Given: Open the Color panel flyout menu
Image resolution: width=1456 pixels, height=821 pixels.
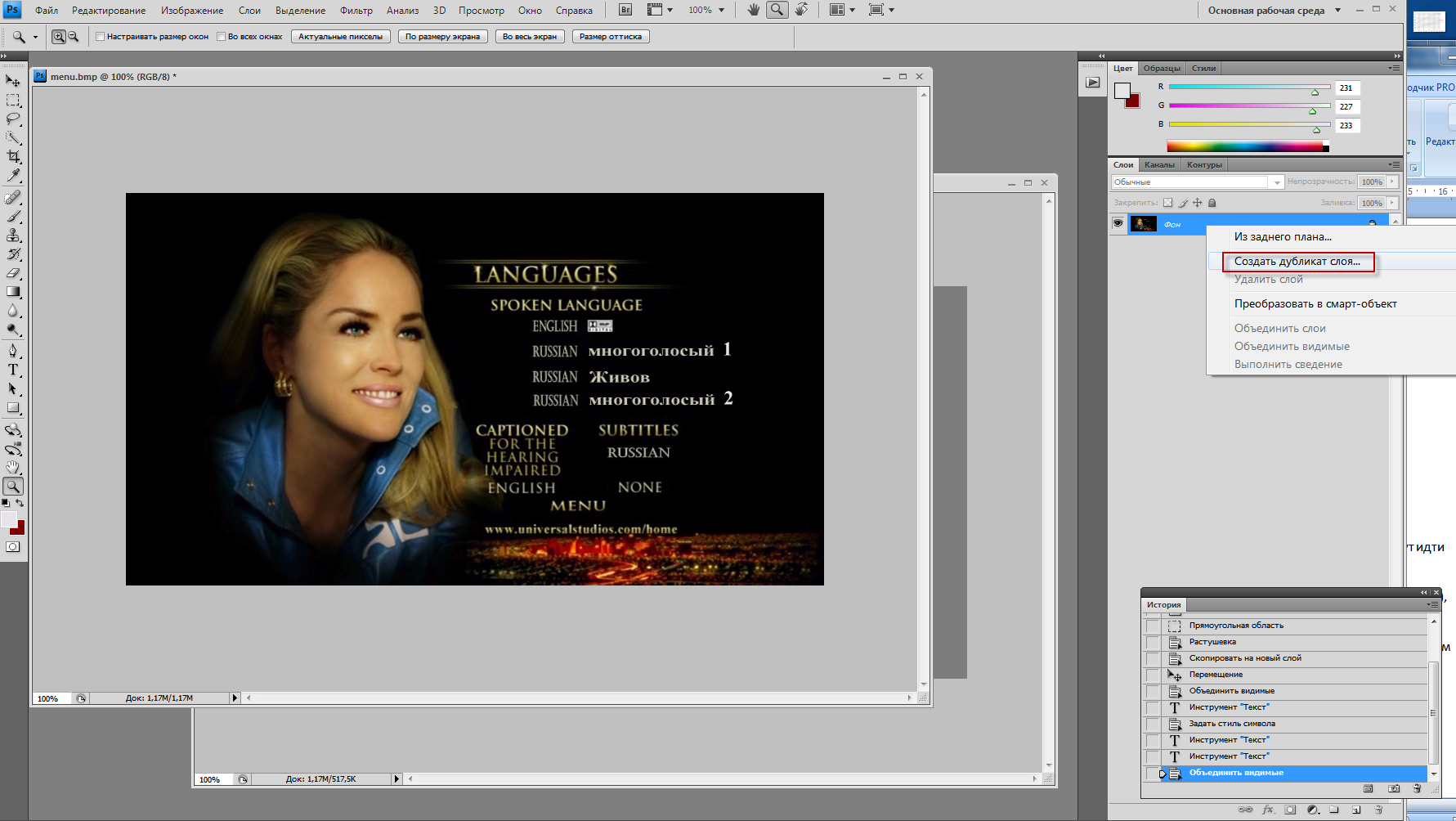Looking at the screenshot, I should pos(1394,68).
